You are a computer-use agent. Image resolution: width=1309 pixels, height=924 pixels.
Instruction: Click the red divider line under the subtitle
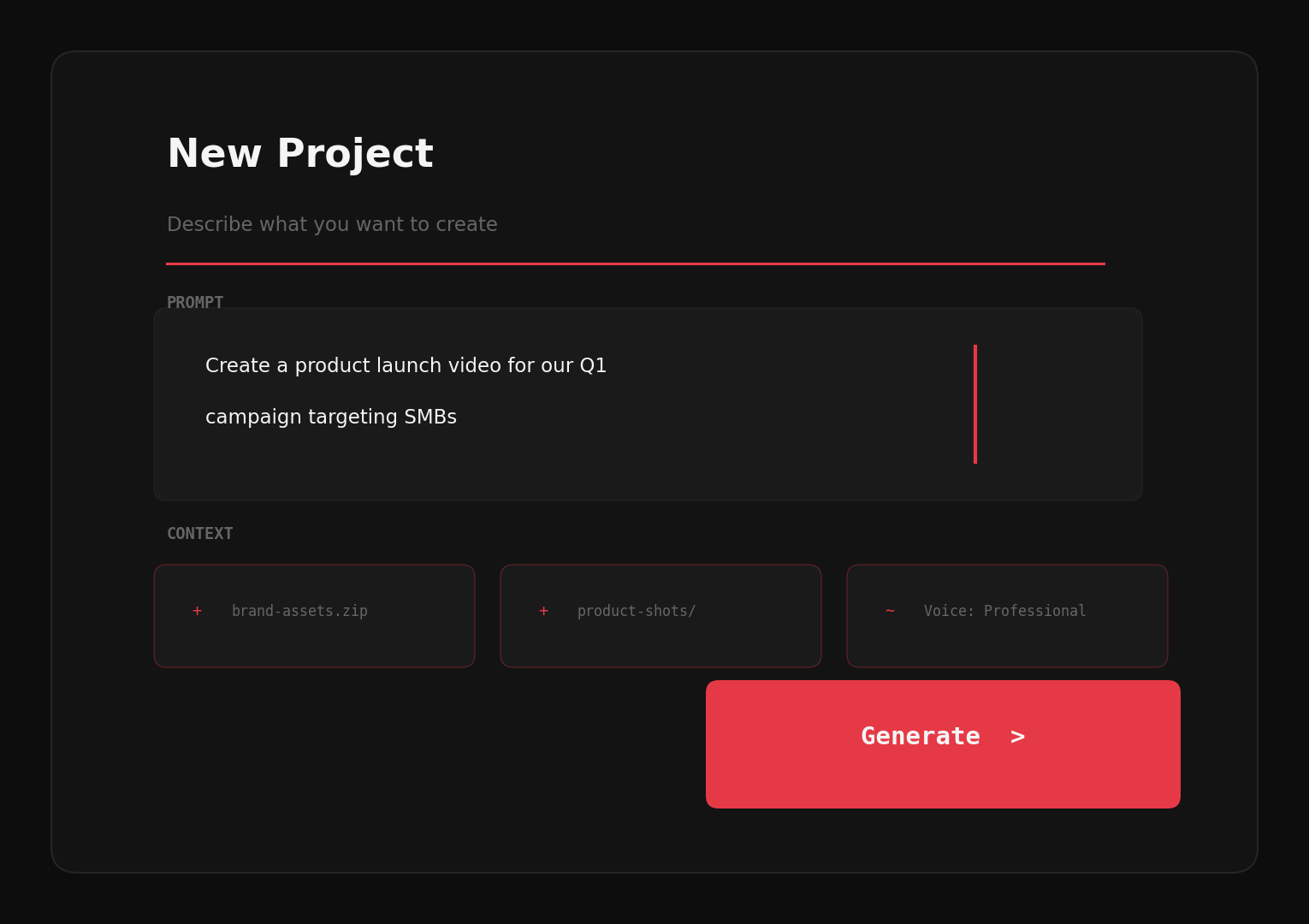635,264
